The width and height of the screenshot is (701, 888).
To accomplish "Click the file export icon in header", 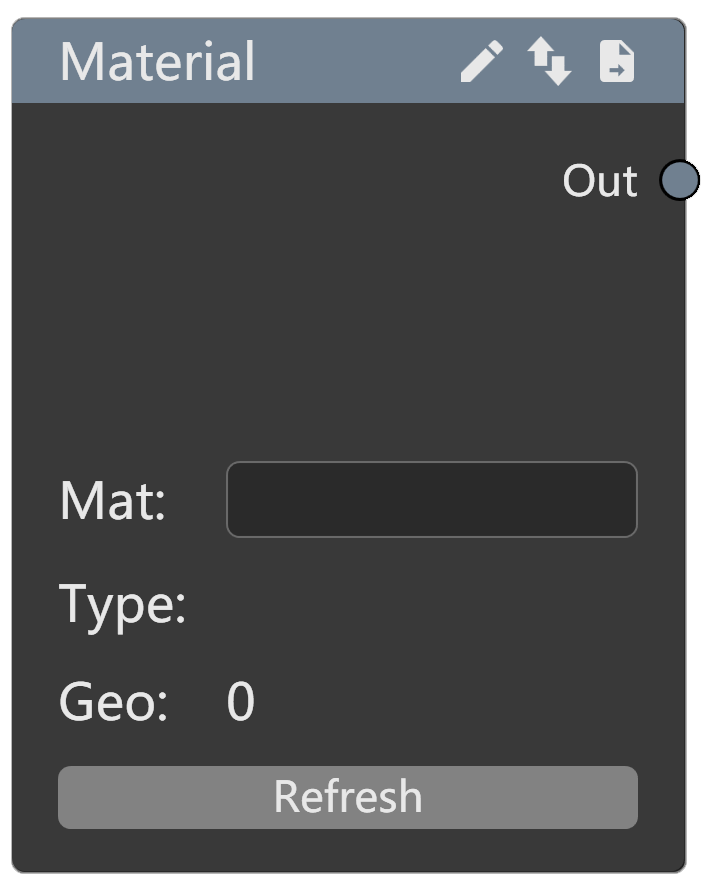I will point(617,62).
